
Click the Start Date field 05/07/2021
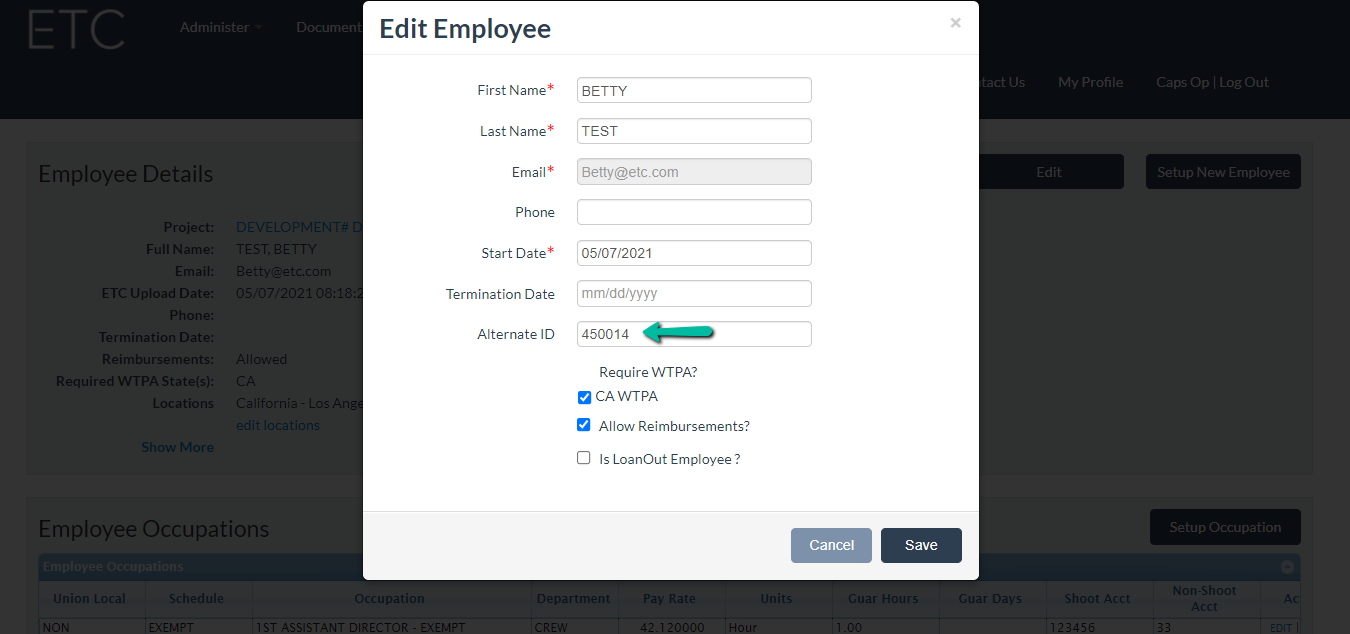694,253
